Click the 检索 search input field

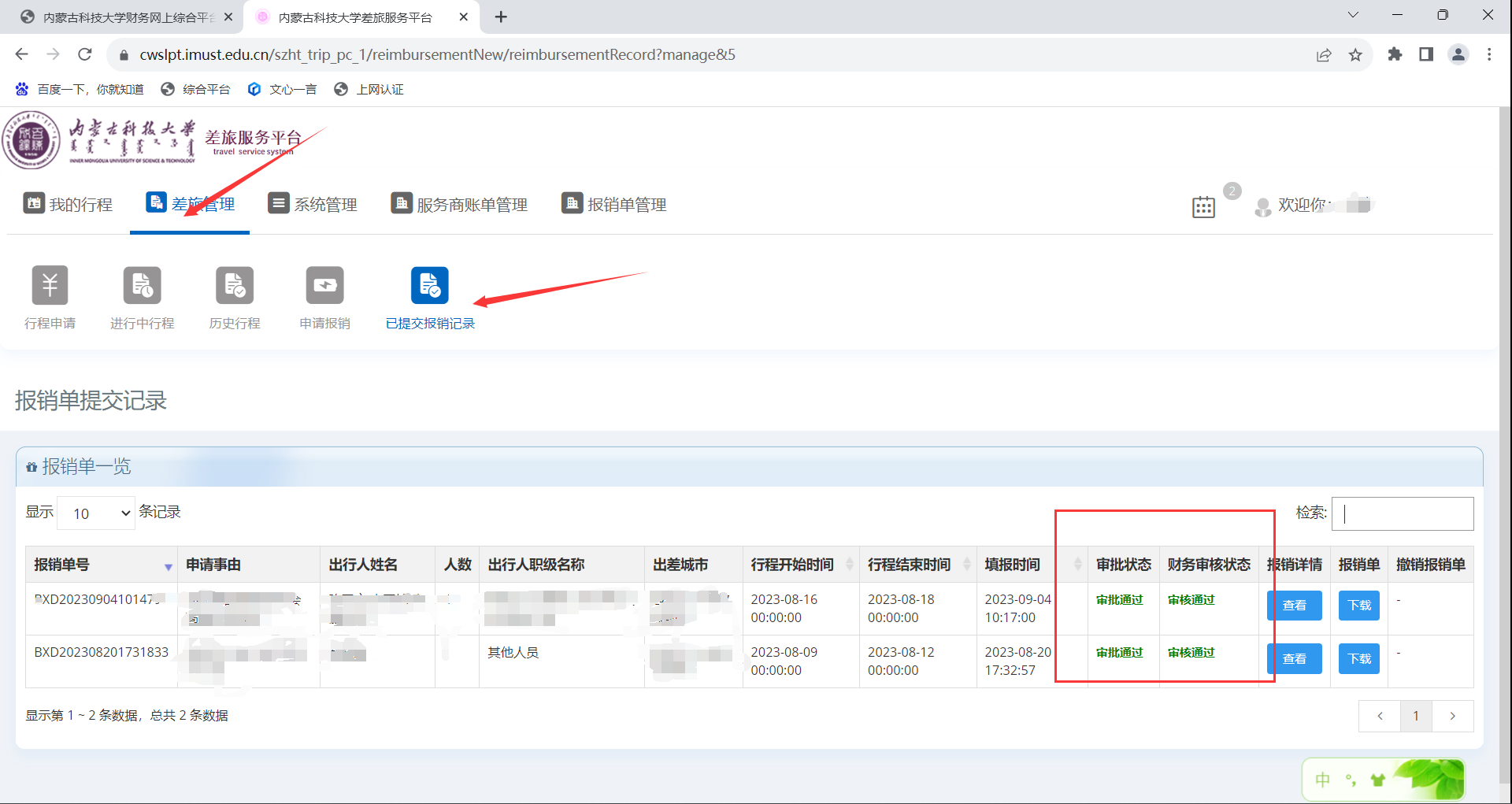click(1402, 513)
